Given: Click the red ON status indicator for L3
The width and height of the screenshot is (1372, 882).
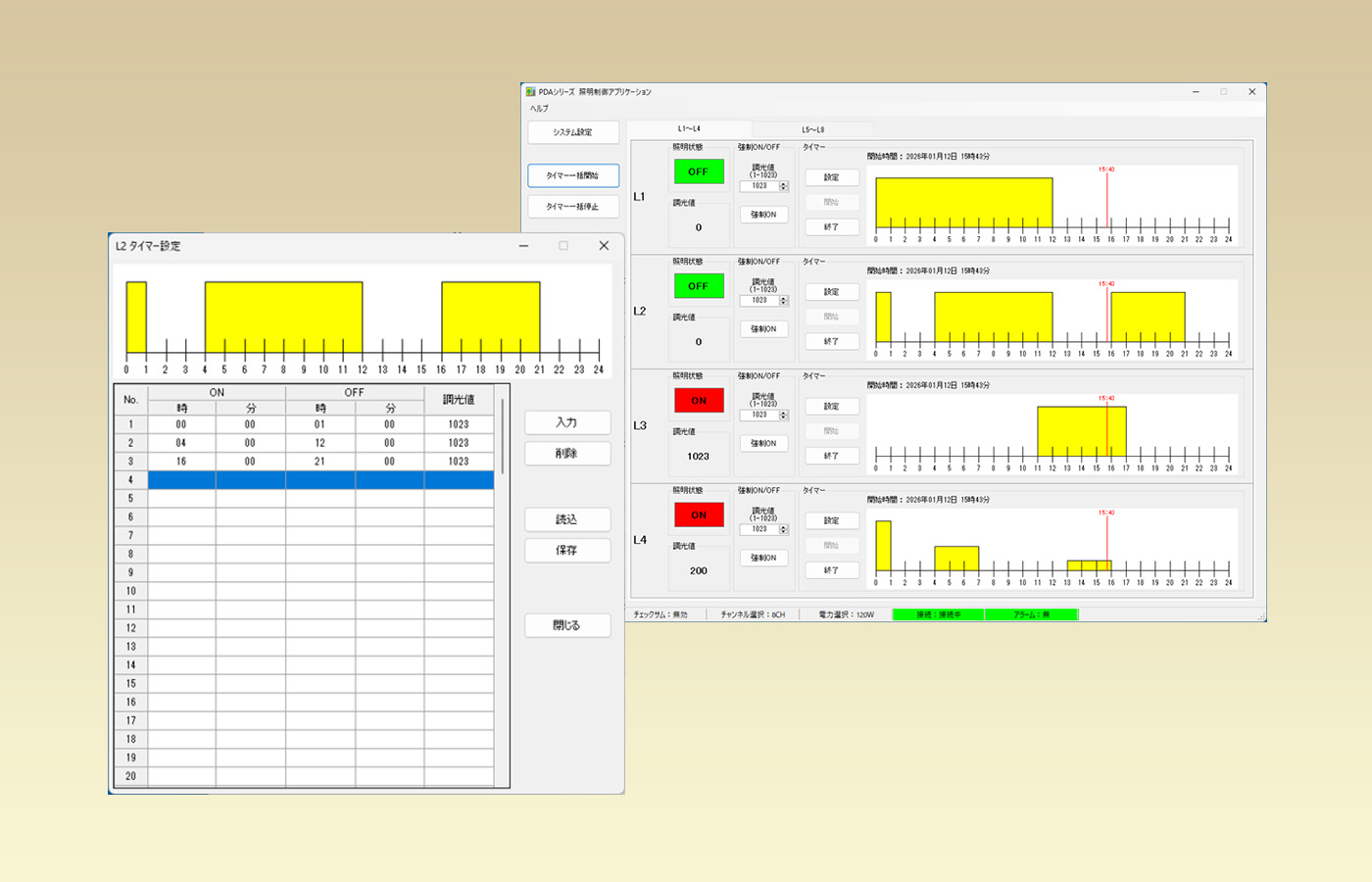Looking at the screenshot, I should tap(698, 401).
